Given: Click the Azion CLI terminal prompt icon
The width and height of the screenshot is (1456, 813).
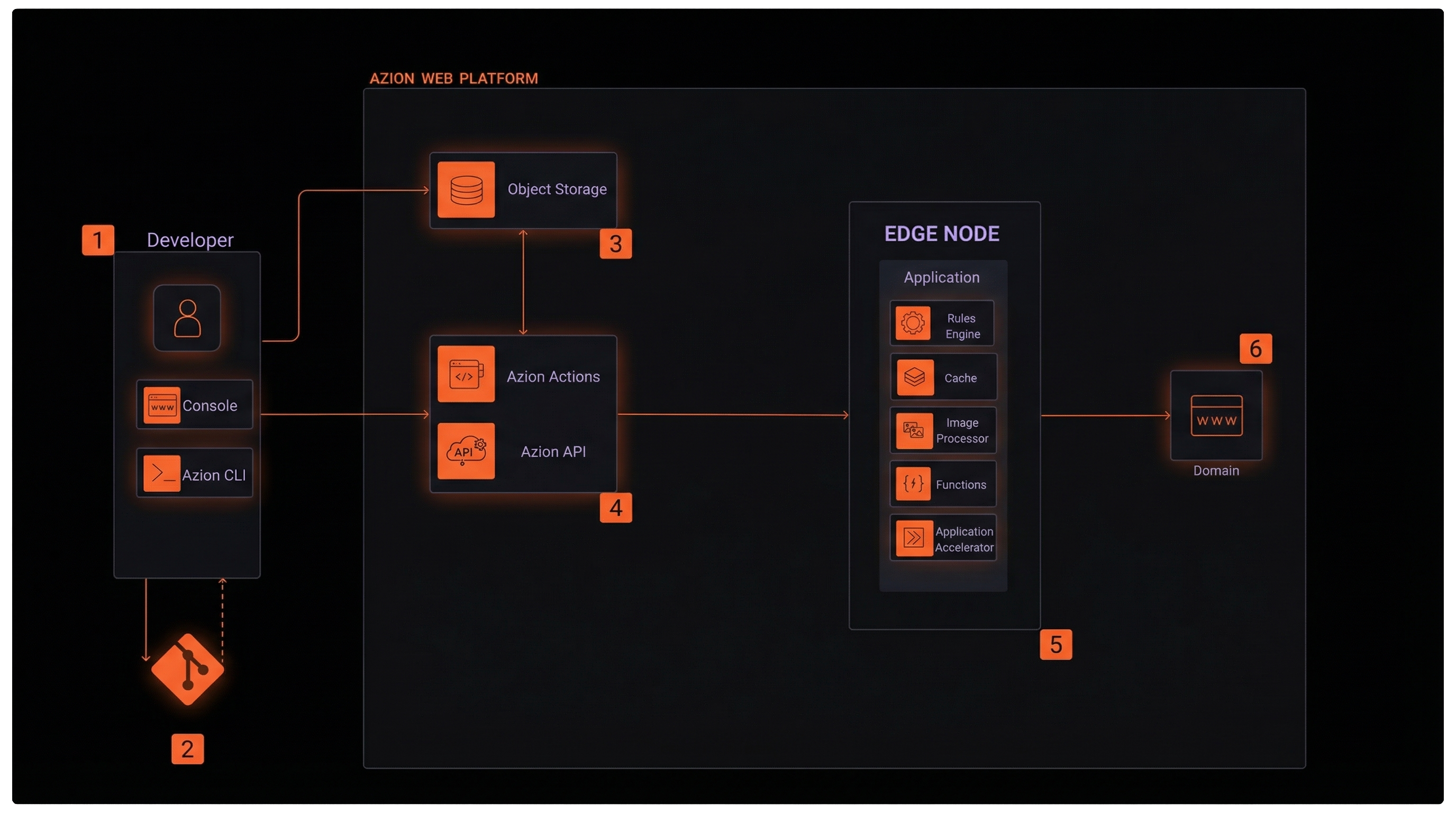Looking at the screenshot, I should coord(162,473).
